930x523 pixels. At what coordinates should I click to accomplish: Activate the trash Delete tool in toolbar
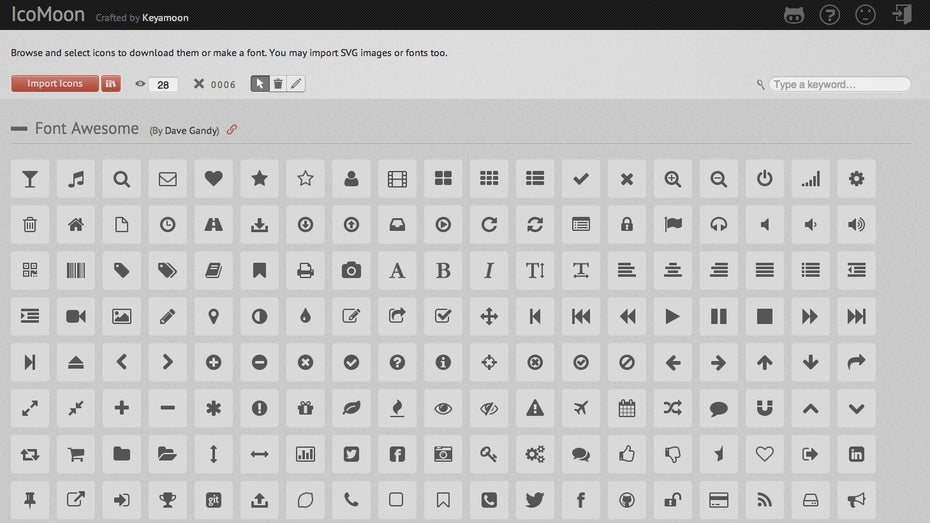point(278,84)
